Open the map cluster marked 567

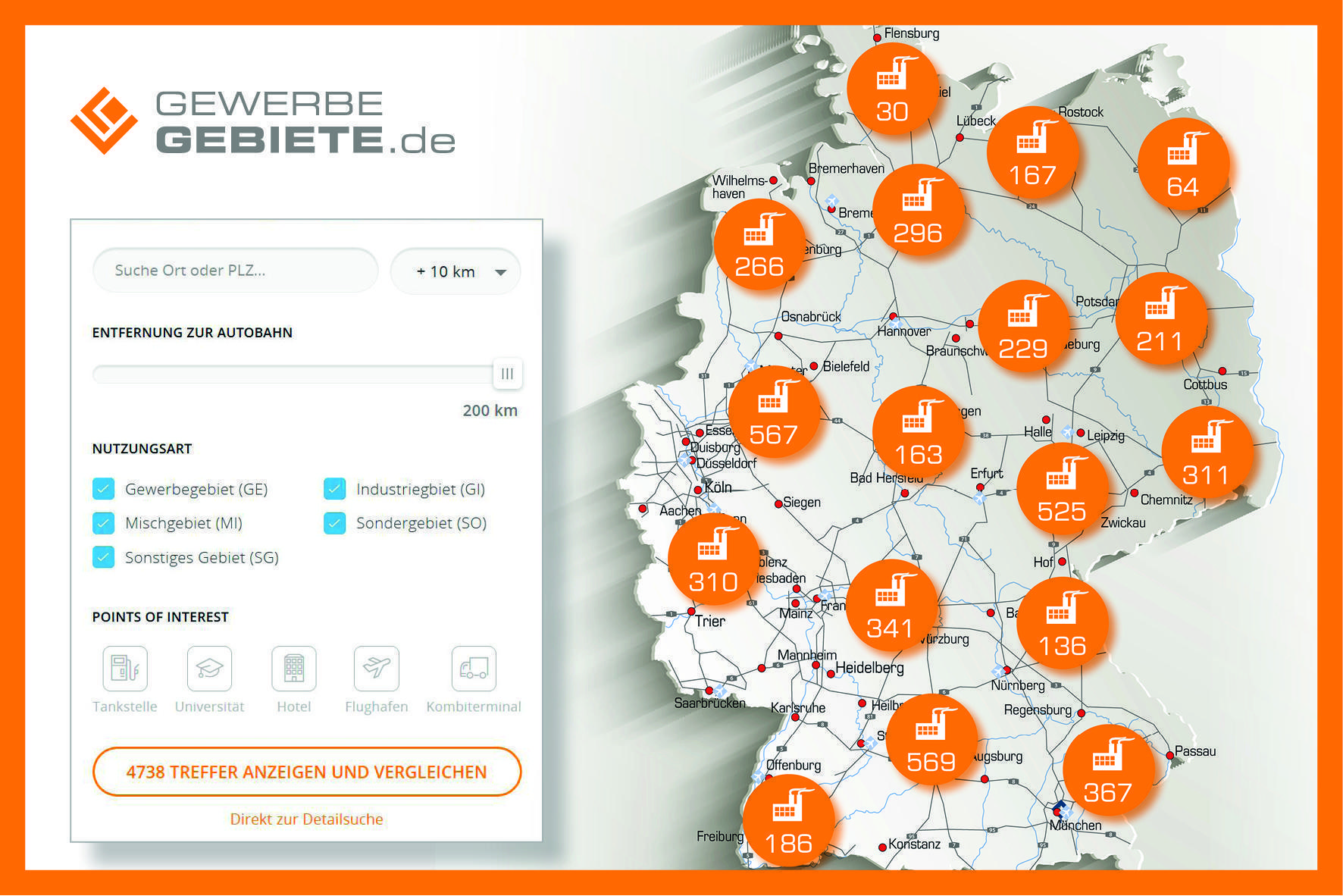774,412
